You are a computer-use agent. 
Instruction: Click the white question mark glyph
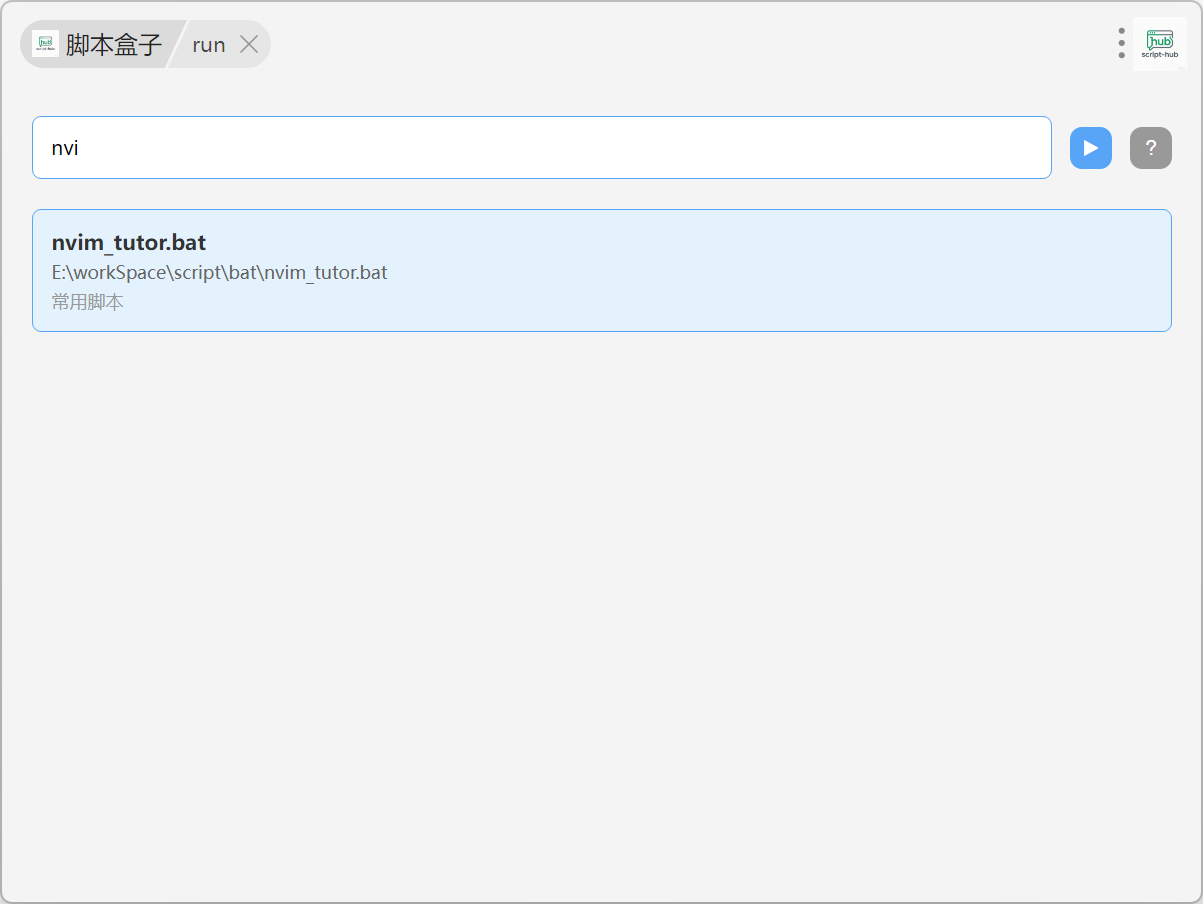pyautogui.click(x=1151, y=148)
